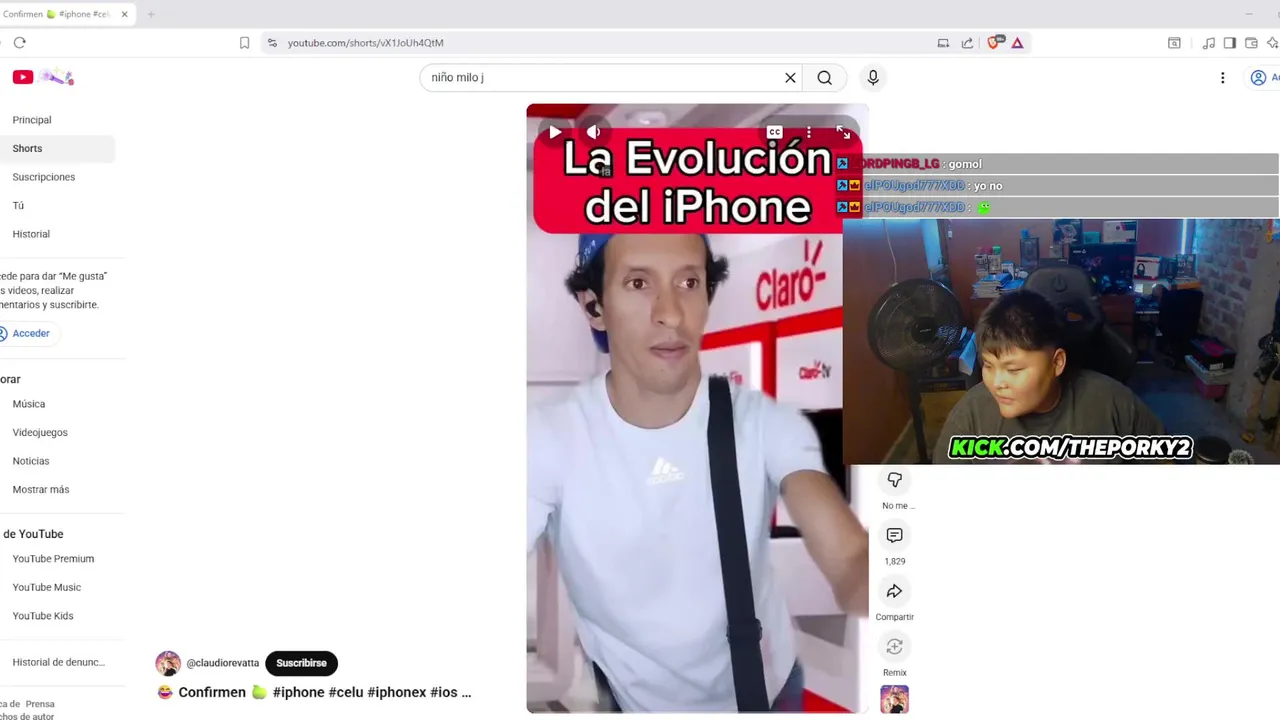Open a new tab with the plus button

(151, 14)
